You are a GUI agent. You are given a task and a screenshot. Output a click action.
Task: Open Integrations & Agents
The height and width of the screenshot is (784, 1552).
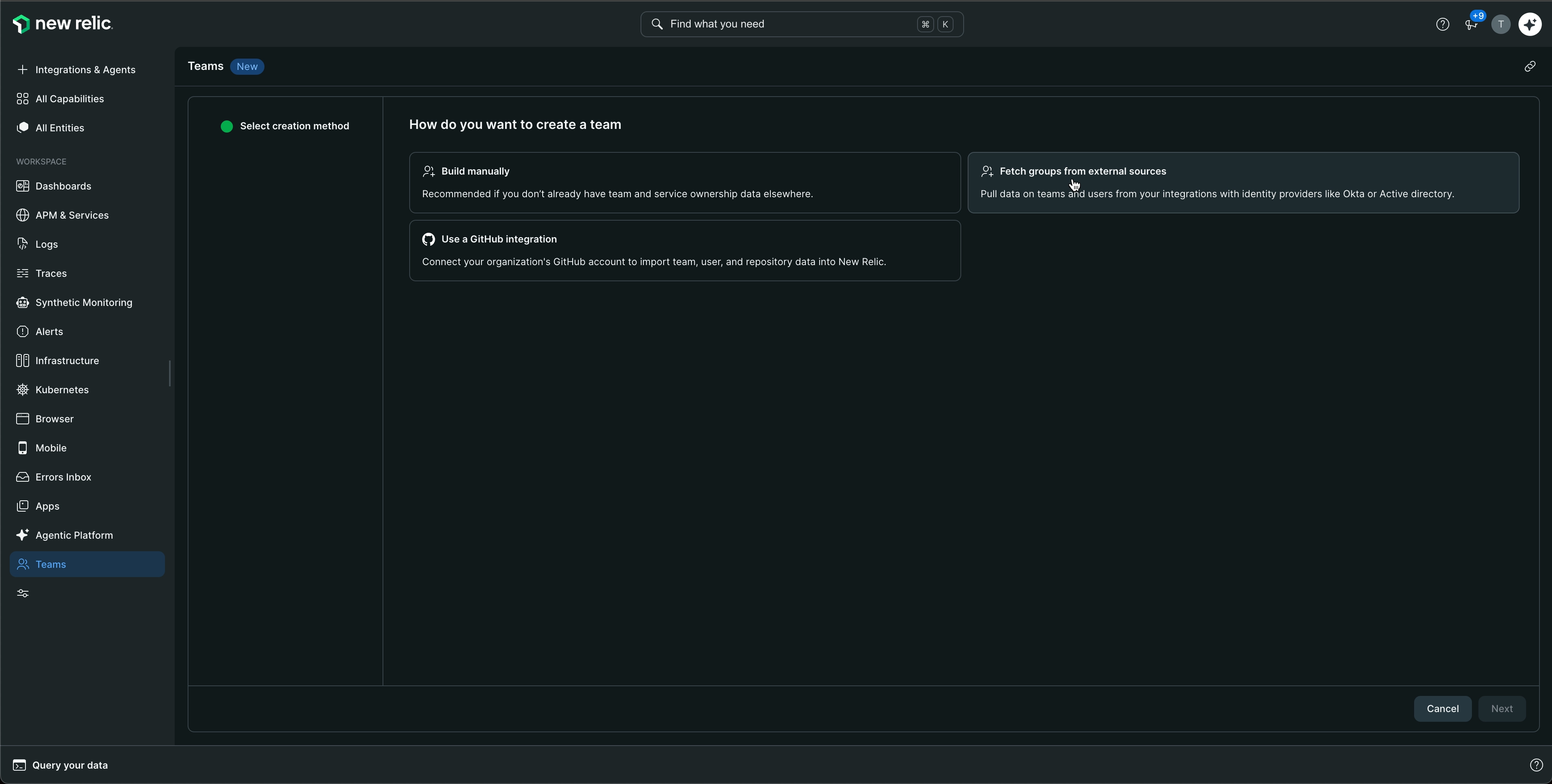(x=87, y=70)
